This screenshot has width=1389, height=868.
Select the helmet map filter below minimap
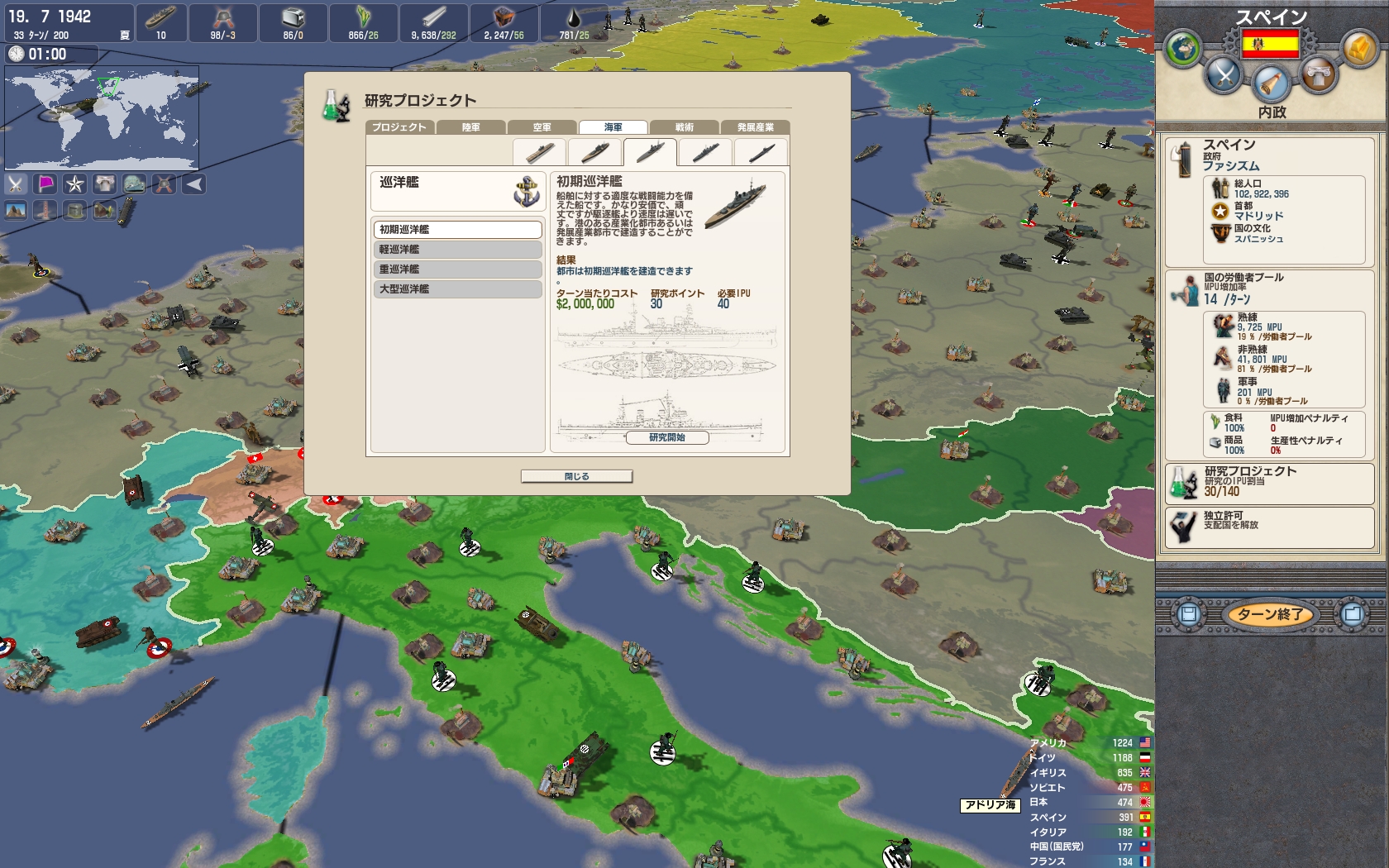point(165,184)
